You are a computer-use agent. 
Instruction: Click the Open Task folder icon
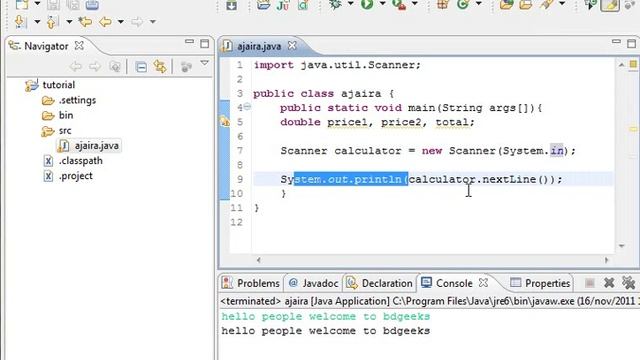[526, 4]
